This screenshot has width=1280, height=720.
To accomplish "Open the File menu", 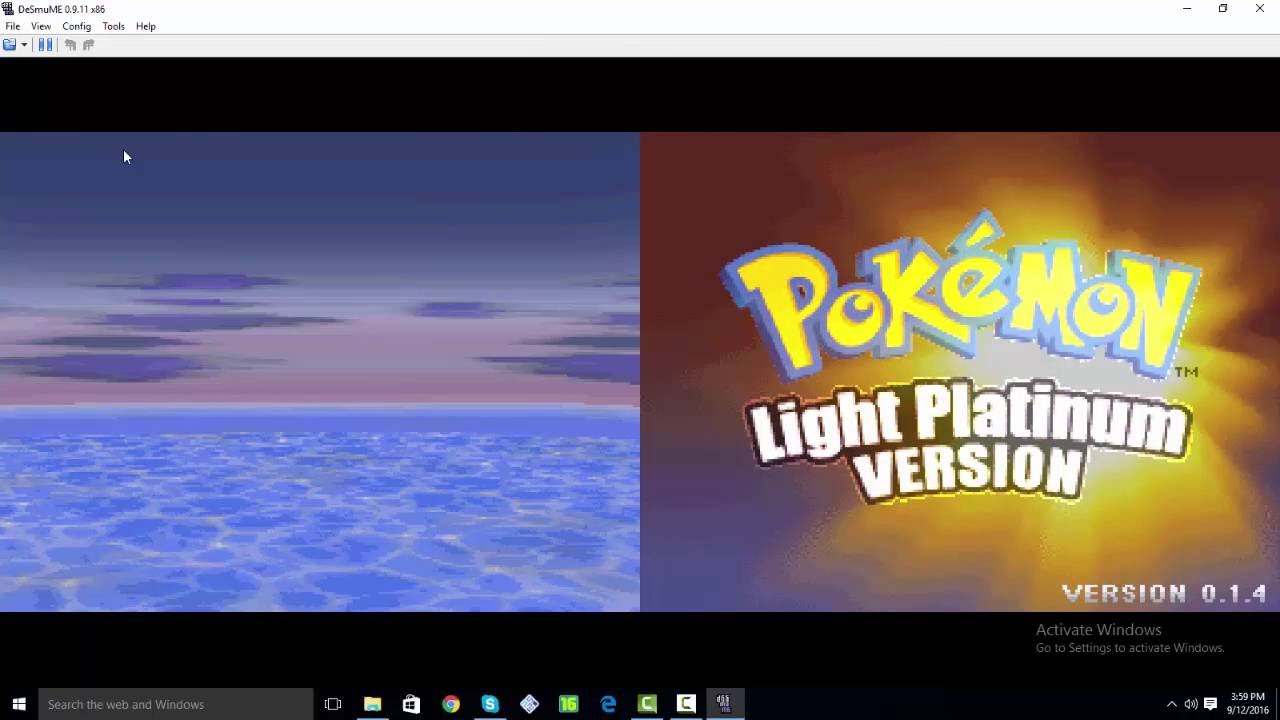I will [13, 26].
